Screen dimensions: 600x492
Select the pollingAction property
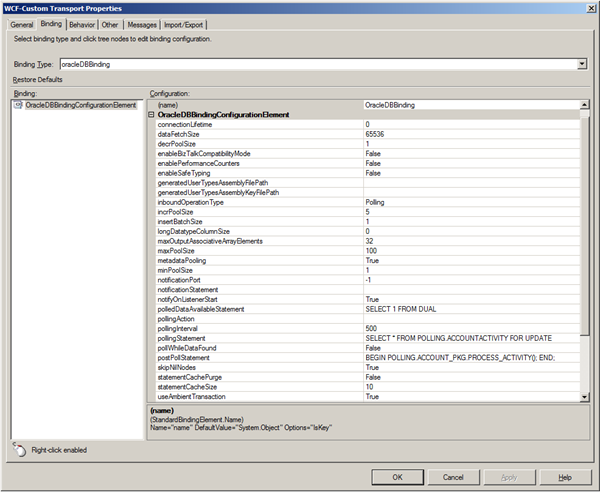point(368,319)
